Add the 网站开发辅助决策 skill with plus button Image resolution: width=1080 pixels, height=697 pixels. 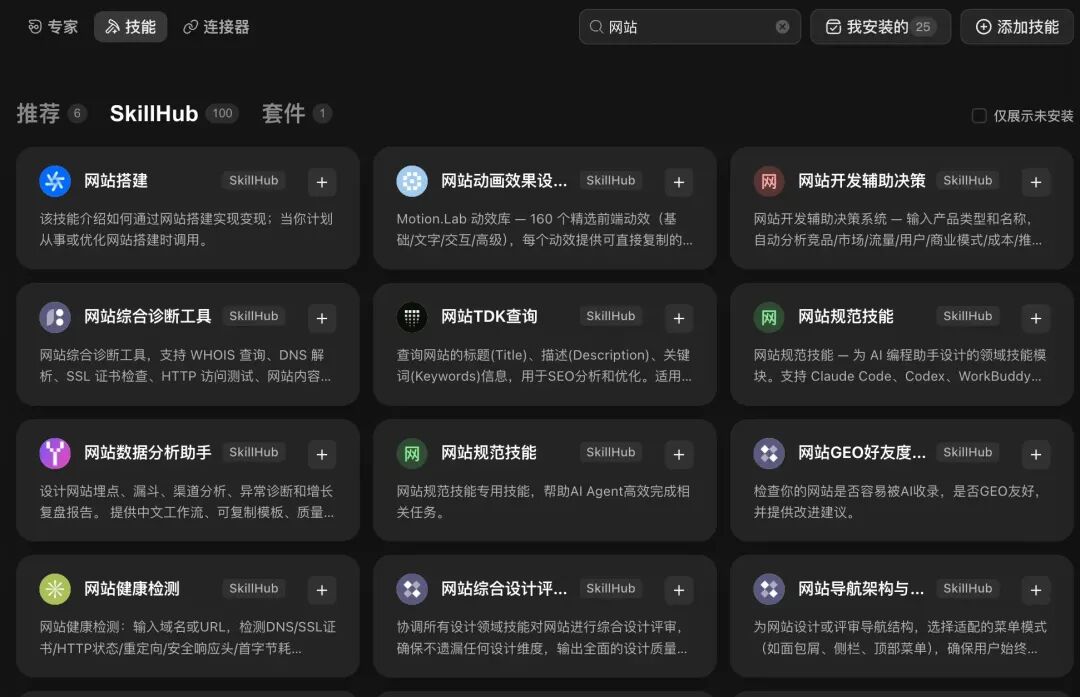pos(1035,182)
